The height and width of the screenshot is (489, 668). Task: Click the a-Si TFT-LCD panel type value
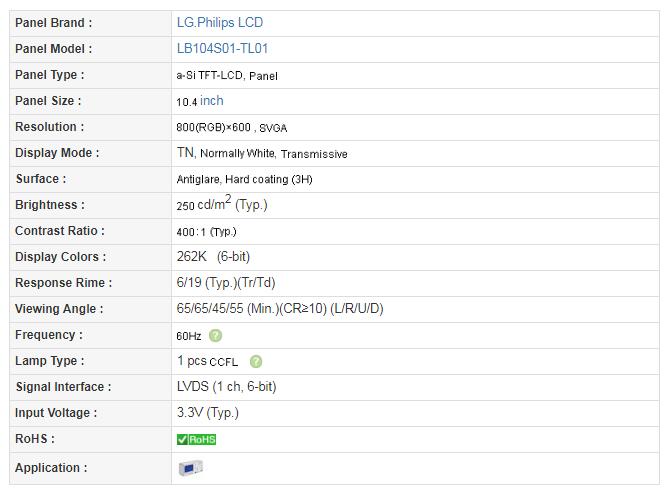[226, 75]
